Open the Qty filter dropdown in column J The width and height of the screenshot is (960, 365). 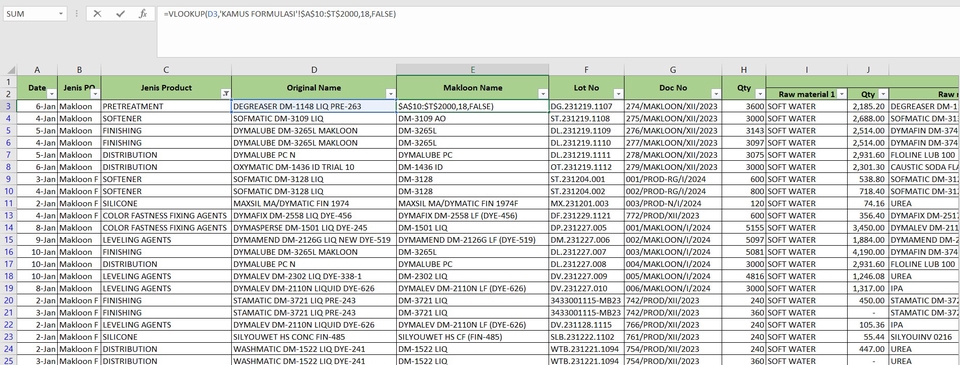tap(883, 94)
